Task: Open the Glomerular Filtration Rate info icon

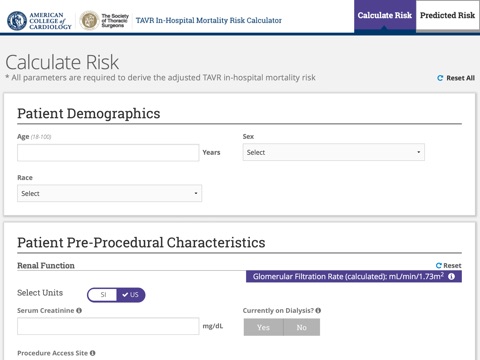Action: (x=452, y=276)
